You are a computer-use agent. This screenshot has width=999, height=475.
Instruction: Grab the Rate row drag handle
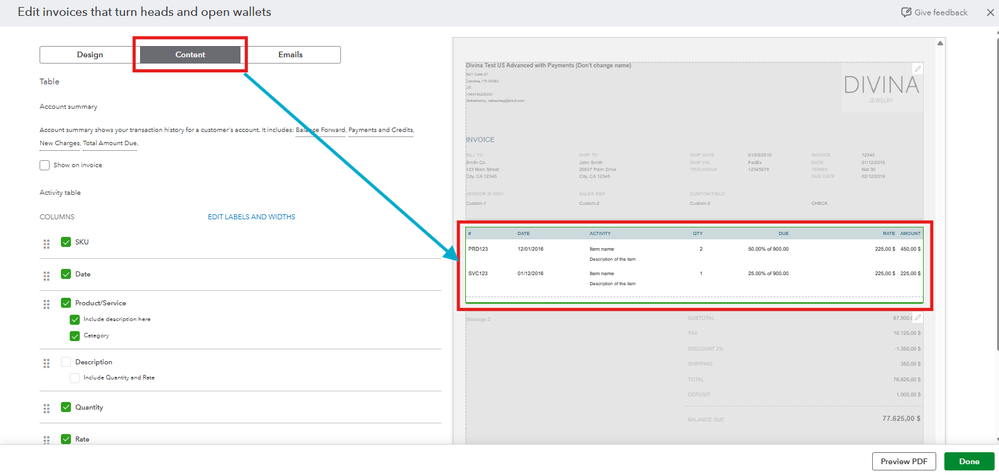click(x=46, y=440)
